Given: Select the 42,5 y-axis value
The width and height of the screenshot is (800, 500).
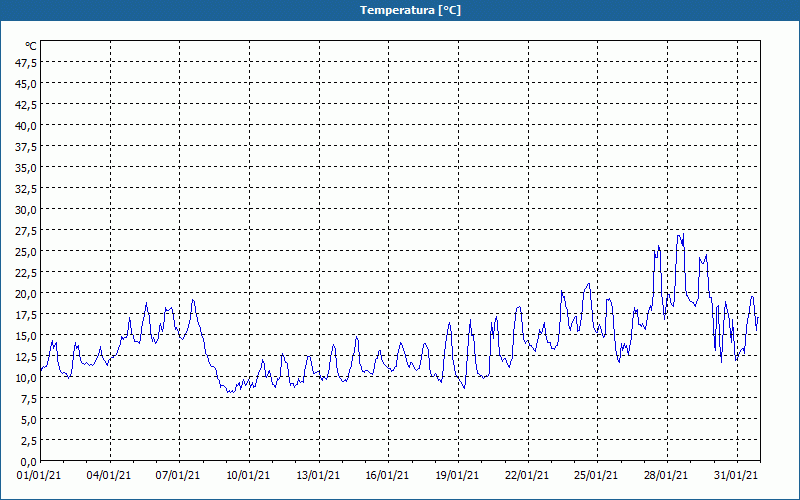Looking at the screenshot, I should (x=27, y=105).
